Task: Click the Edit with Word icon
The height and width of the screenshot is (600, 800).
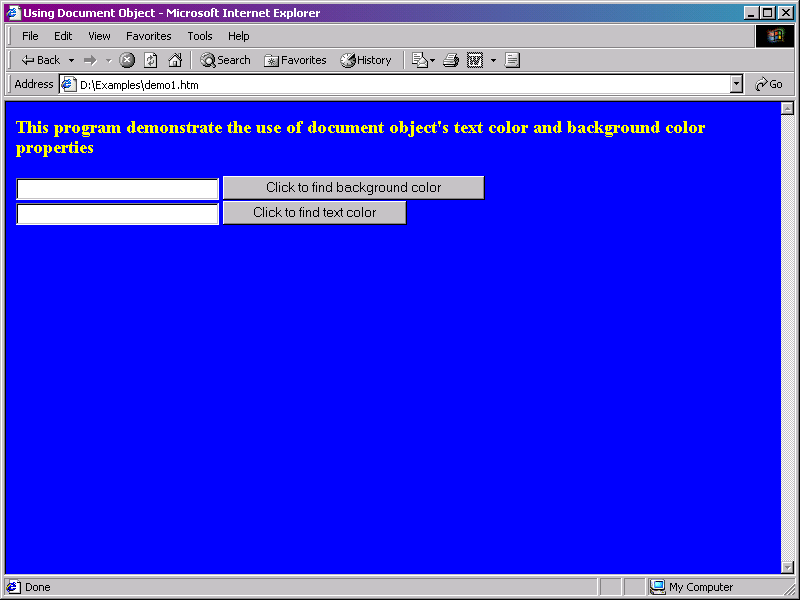Action: [x=475, y=60]
